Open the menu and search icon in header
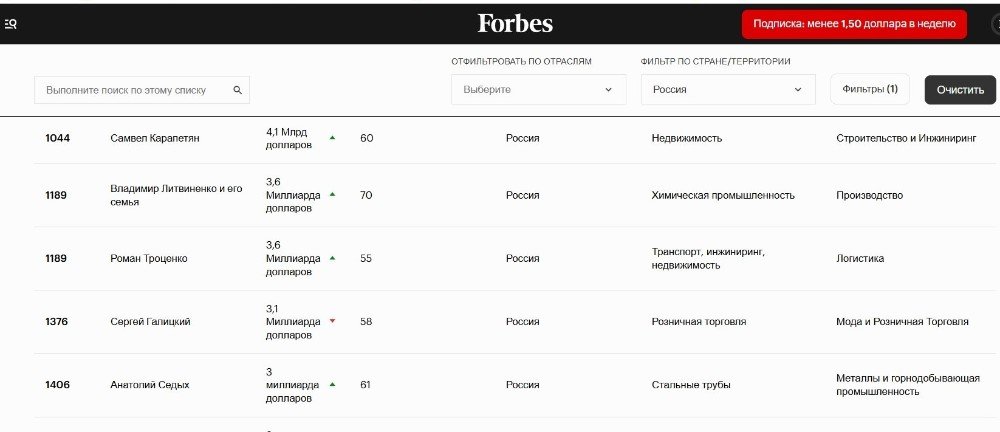The height and width of the screenshot is (432, 1000). click(x=10, y=23)
